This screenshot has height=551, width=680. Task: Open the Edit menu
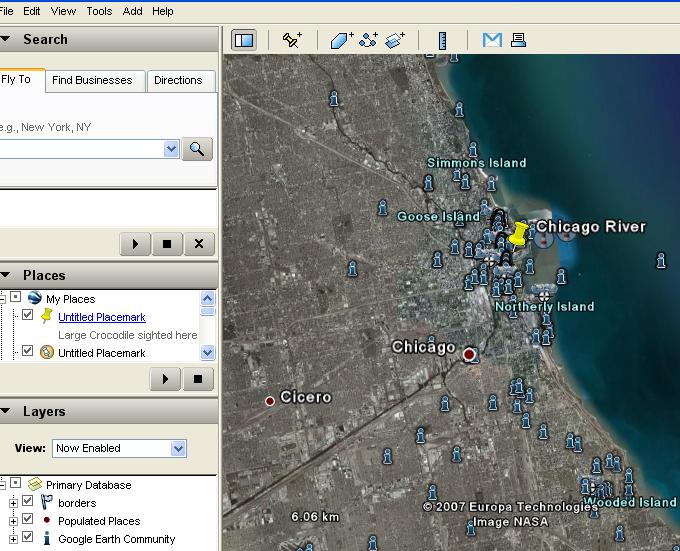(x=32, y=11)
